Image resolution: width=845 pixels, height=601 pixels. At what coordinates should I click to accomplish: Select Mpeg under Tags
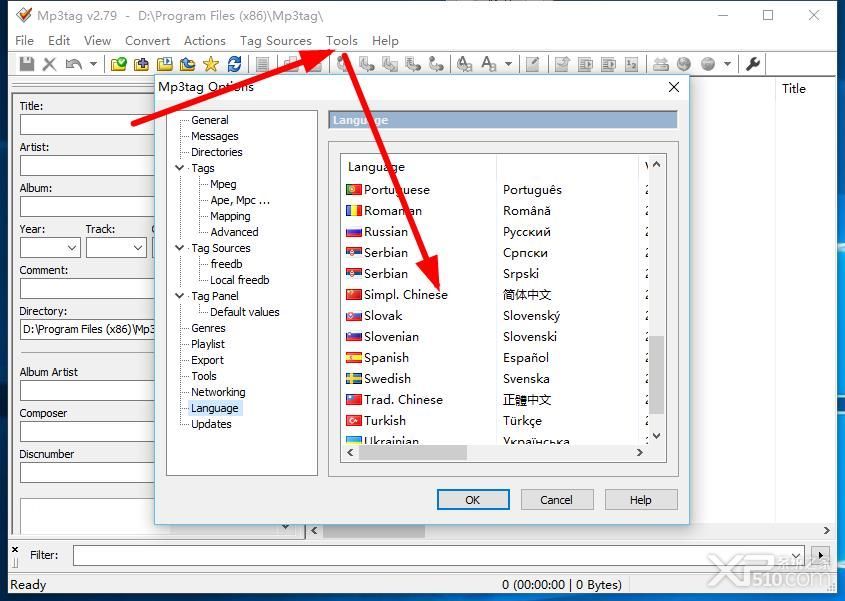coord(223,184)
